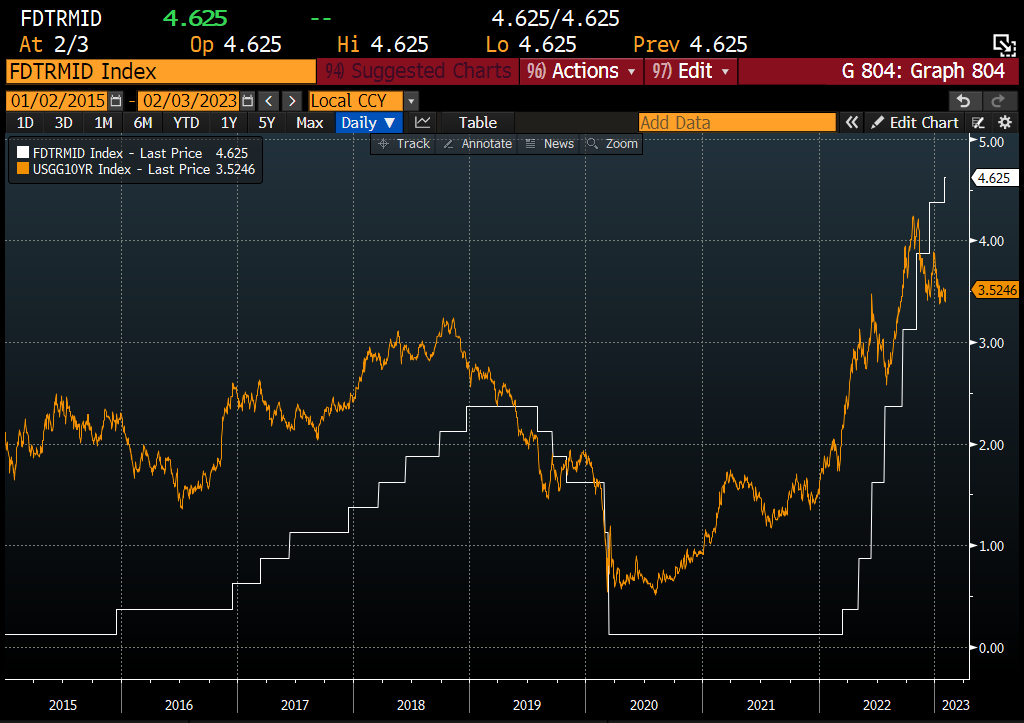This screenshot has height=723, width=1024.
Task: Open the Edit menu labeled 97
Action: 691,71
